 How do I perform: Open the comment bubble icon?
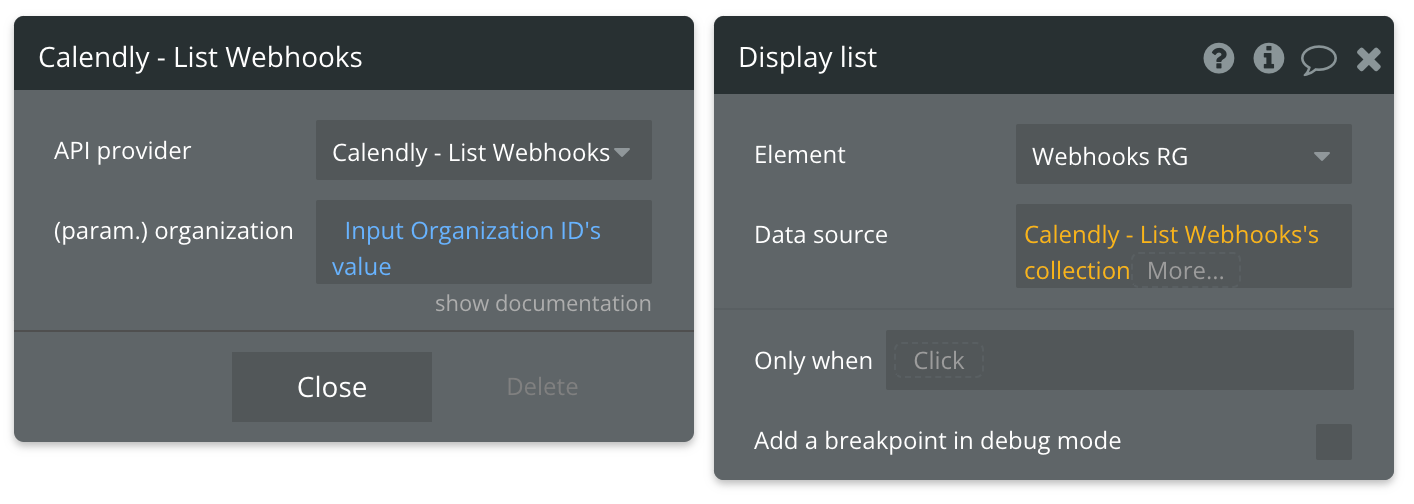point(1319,60)
